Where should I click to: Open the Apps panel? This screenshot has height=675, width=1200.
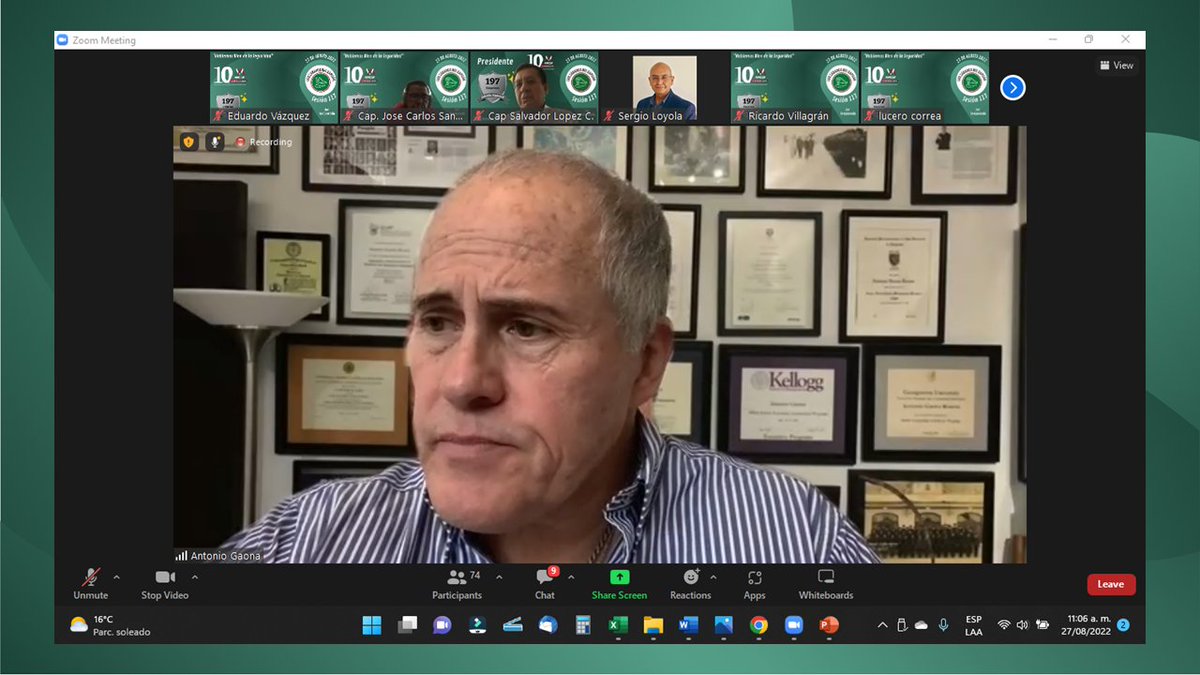point(754,584)
